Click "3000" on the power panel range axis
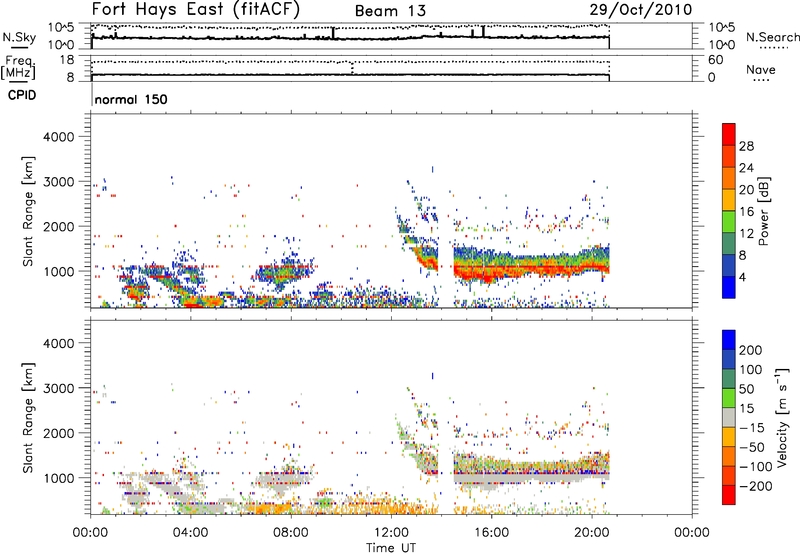This screenshot has width=800, height=554. point(58,182)
